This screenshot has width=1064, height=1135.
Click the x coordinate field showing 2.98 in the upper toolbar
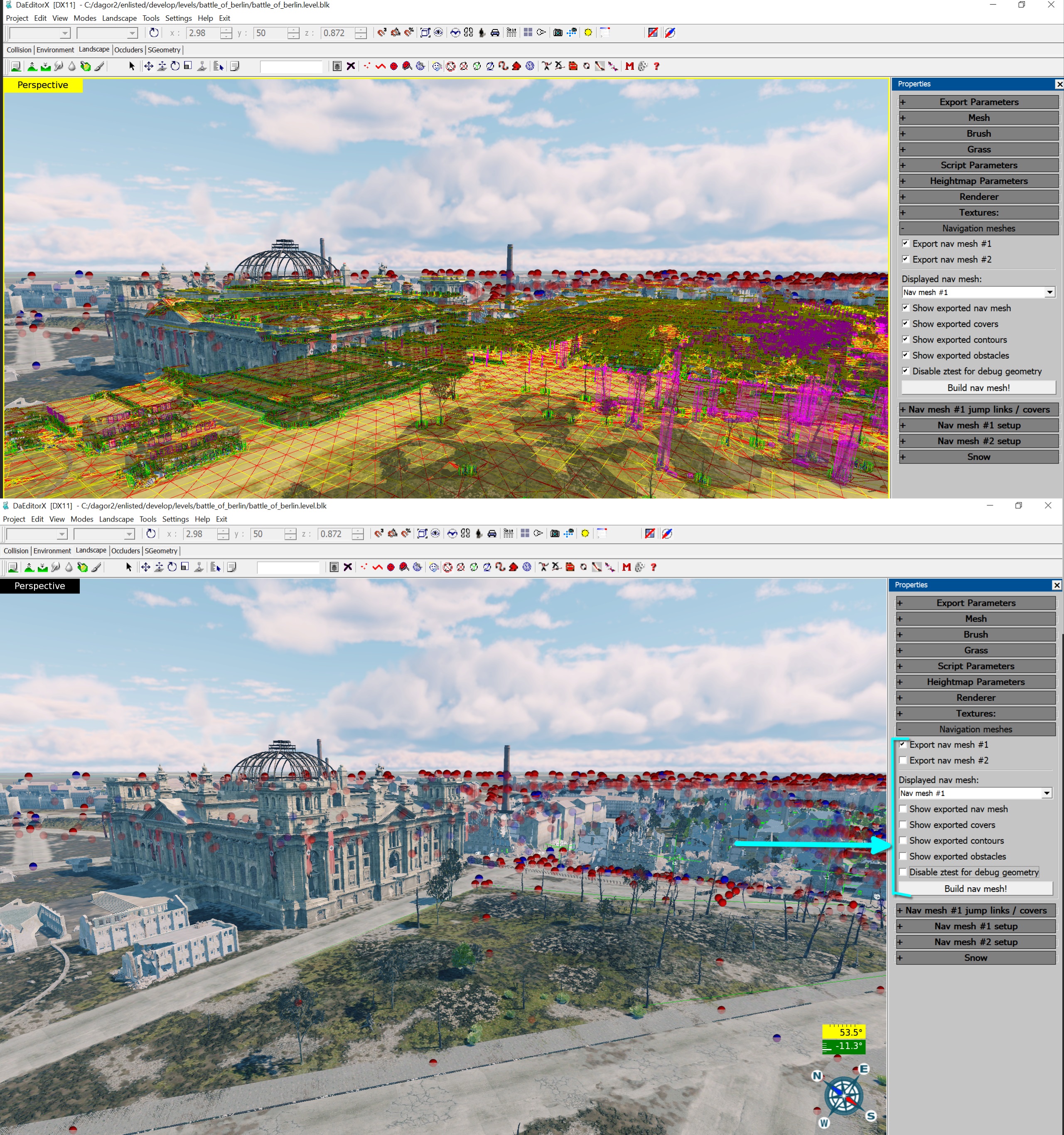[x=201, y=33]
